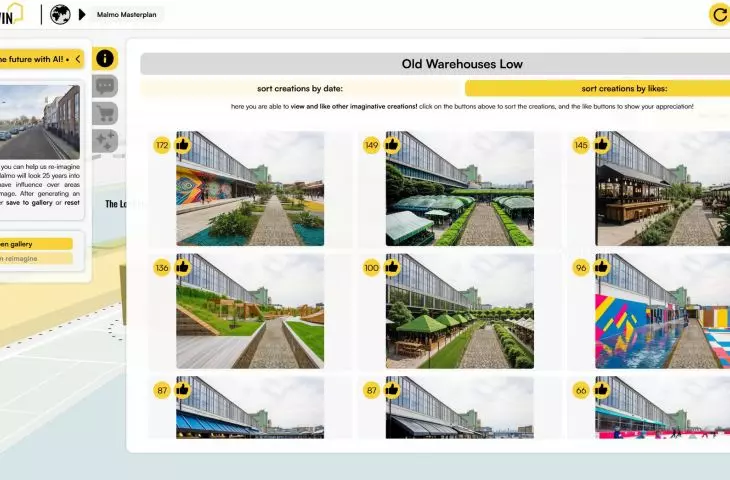This screenshot has width=730, height=480.
Task: Open the colorful mural image with 172 likes
Action: tap(250, 189)
